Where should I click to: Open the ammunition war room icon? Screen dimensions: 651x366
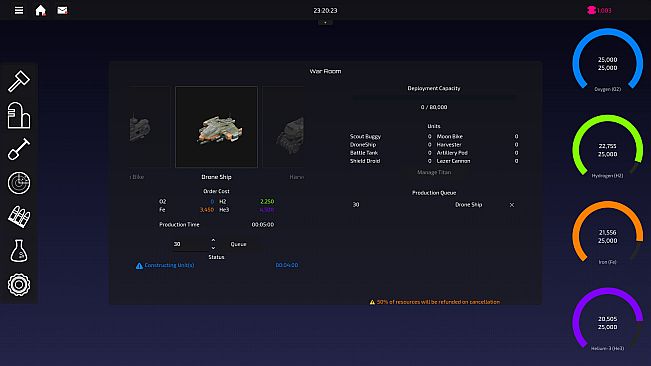19,217
